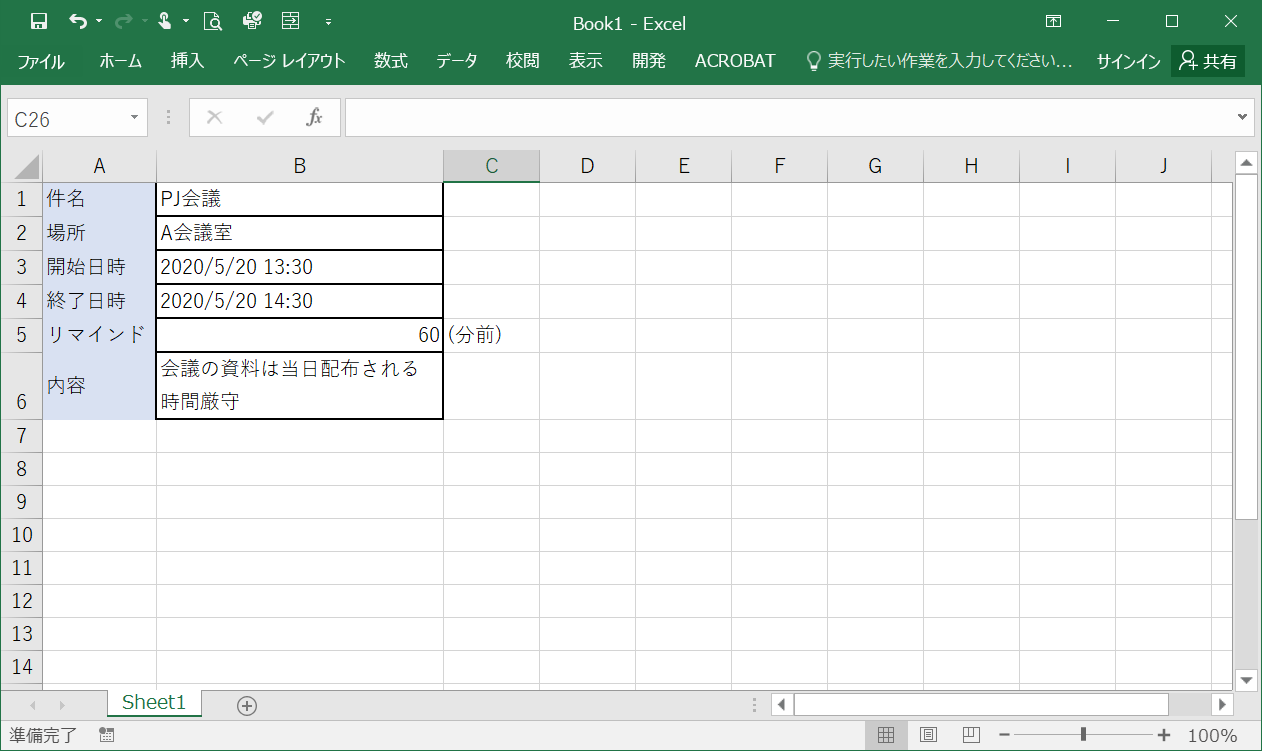Expand the Name Box dropdown arrow

[x=135, y=119]
